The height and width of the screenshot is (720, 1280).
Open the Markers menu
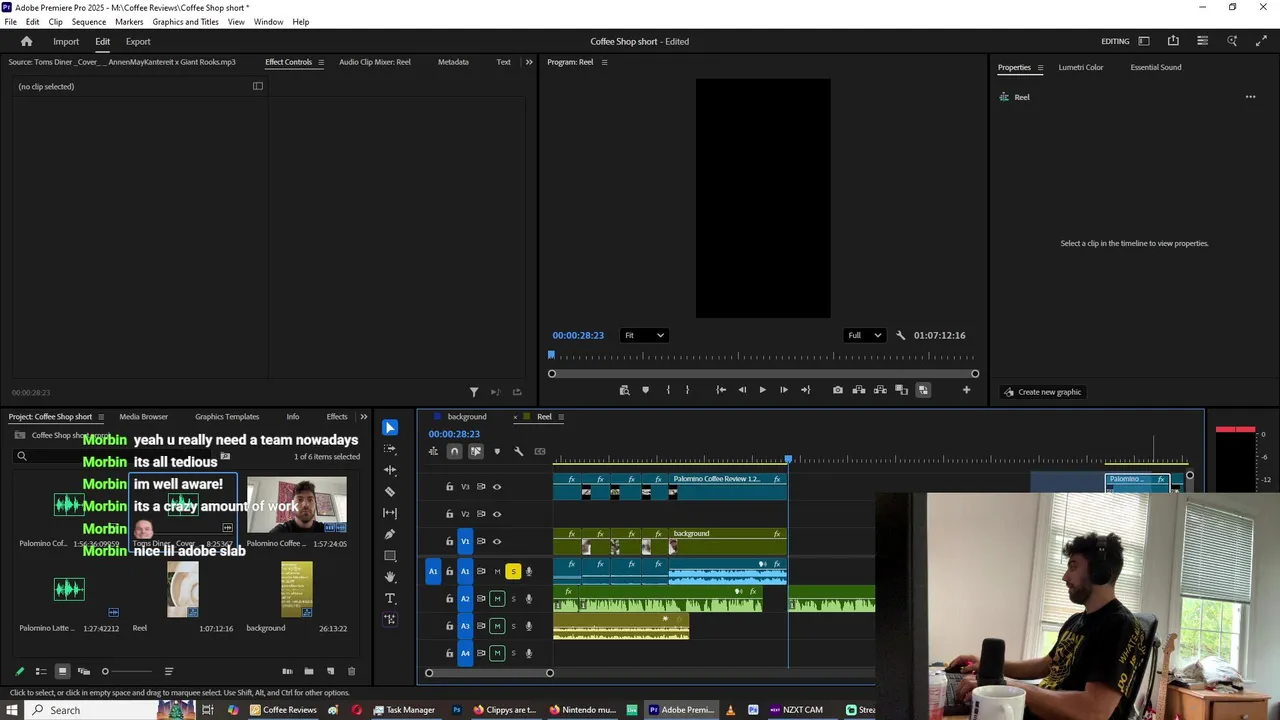point(129,21)
